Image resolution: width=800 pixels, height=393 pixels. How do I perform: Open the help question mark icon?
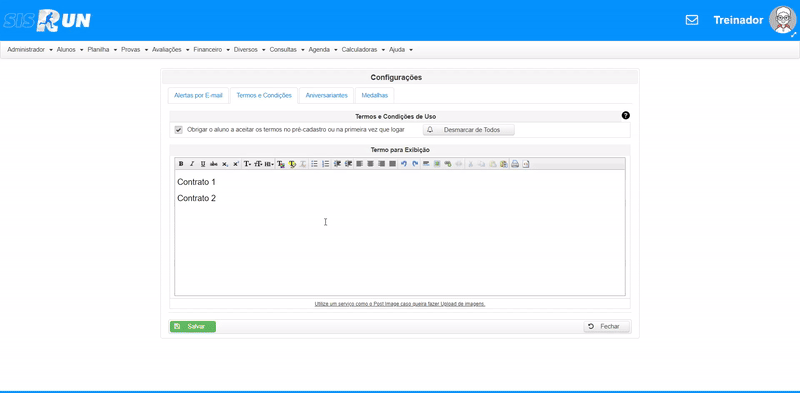(626, 116)
